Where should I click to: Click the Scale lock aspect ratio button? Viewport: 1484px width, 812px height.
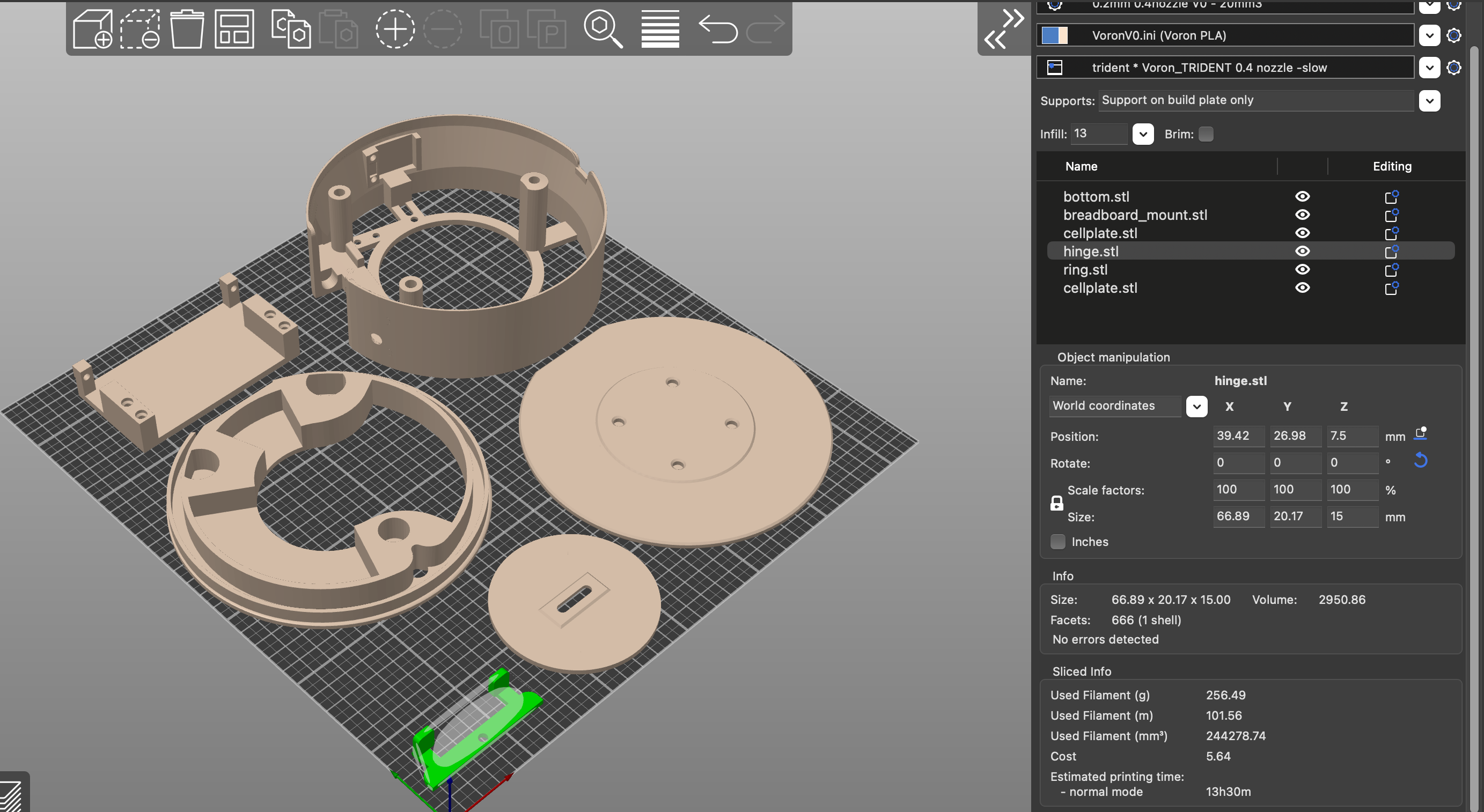pos(1057,503)
